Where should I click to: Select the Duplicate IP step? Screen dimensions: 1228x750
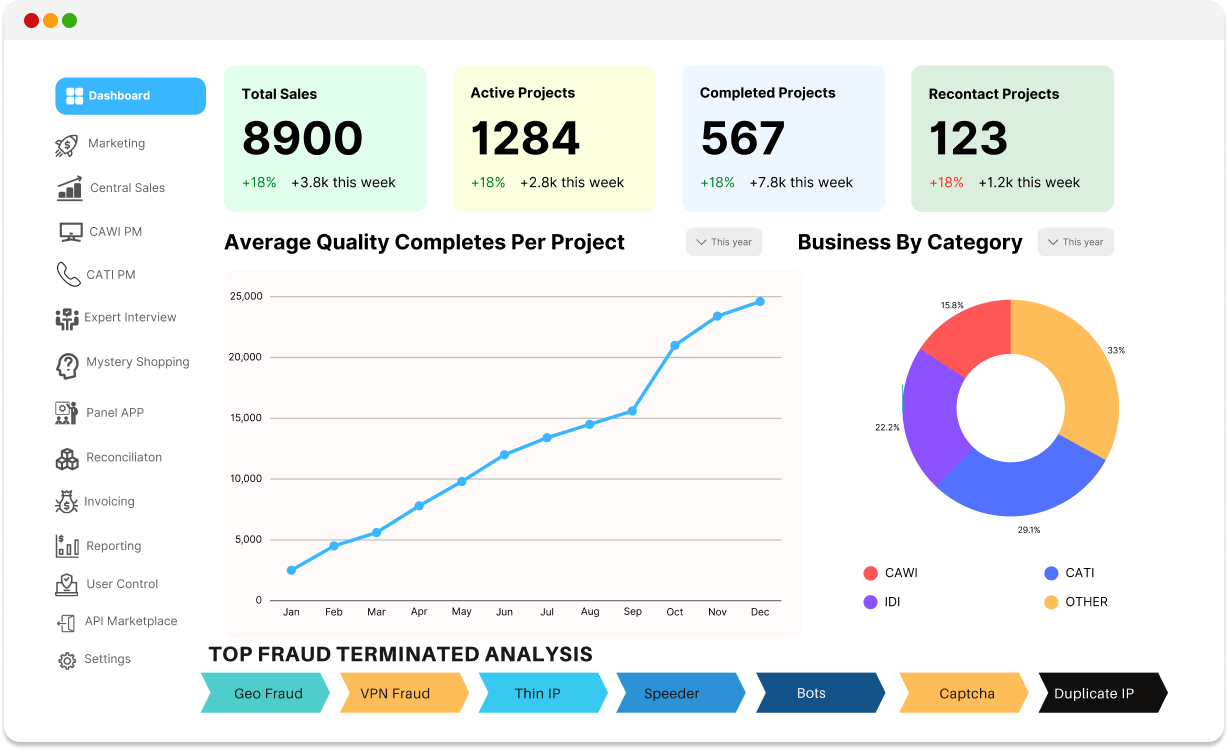tap(1103, 693)
